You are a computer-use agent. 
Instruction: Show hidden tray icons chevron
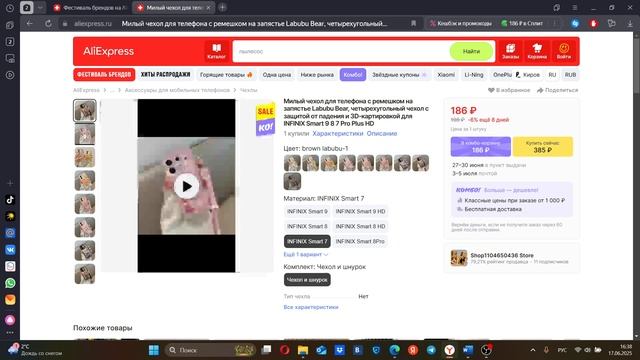(533, 350)
